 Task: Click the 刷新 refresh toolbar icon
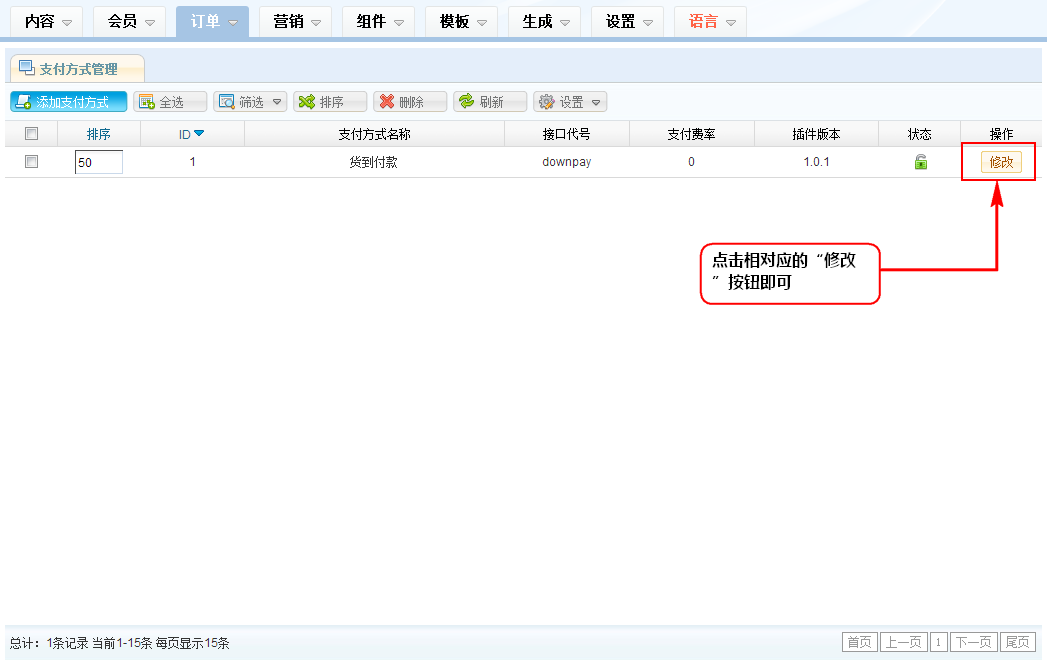[466, 102]
